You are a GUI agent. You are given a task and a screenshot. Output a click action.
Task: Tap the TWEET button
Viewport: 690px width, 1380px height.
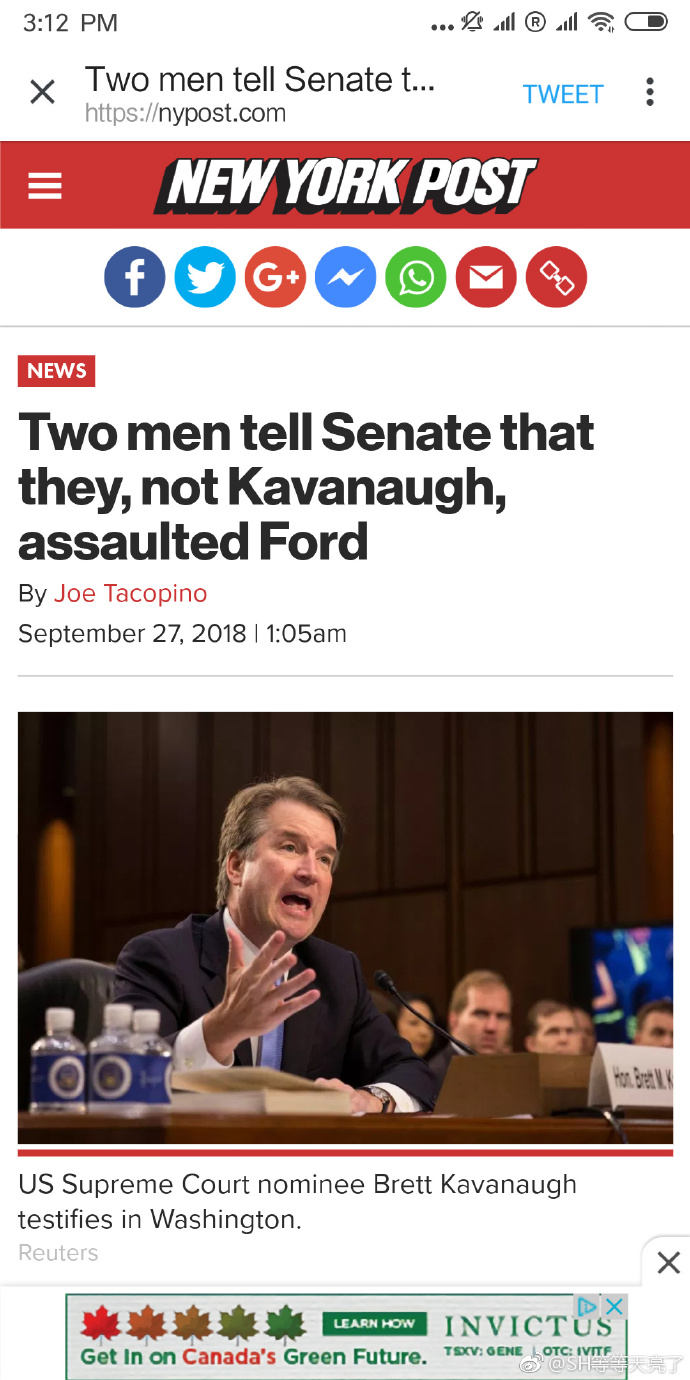point(563,94)
